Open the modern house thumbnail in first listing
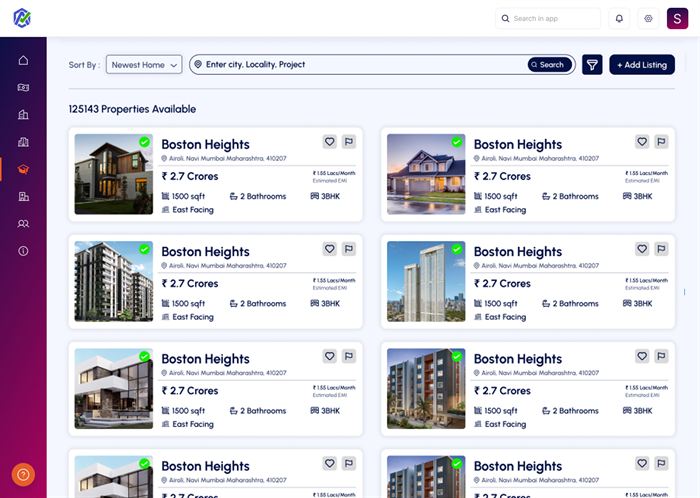The image size is (700, 498). click(x=113, y=175)
